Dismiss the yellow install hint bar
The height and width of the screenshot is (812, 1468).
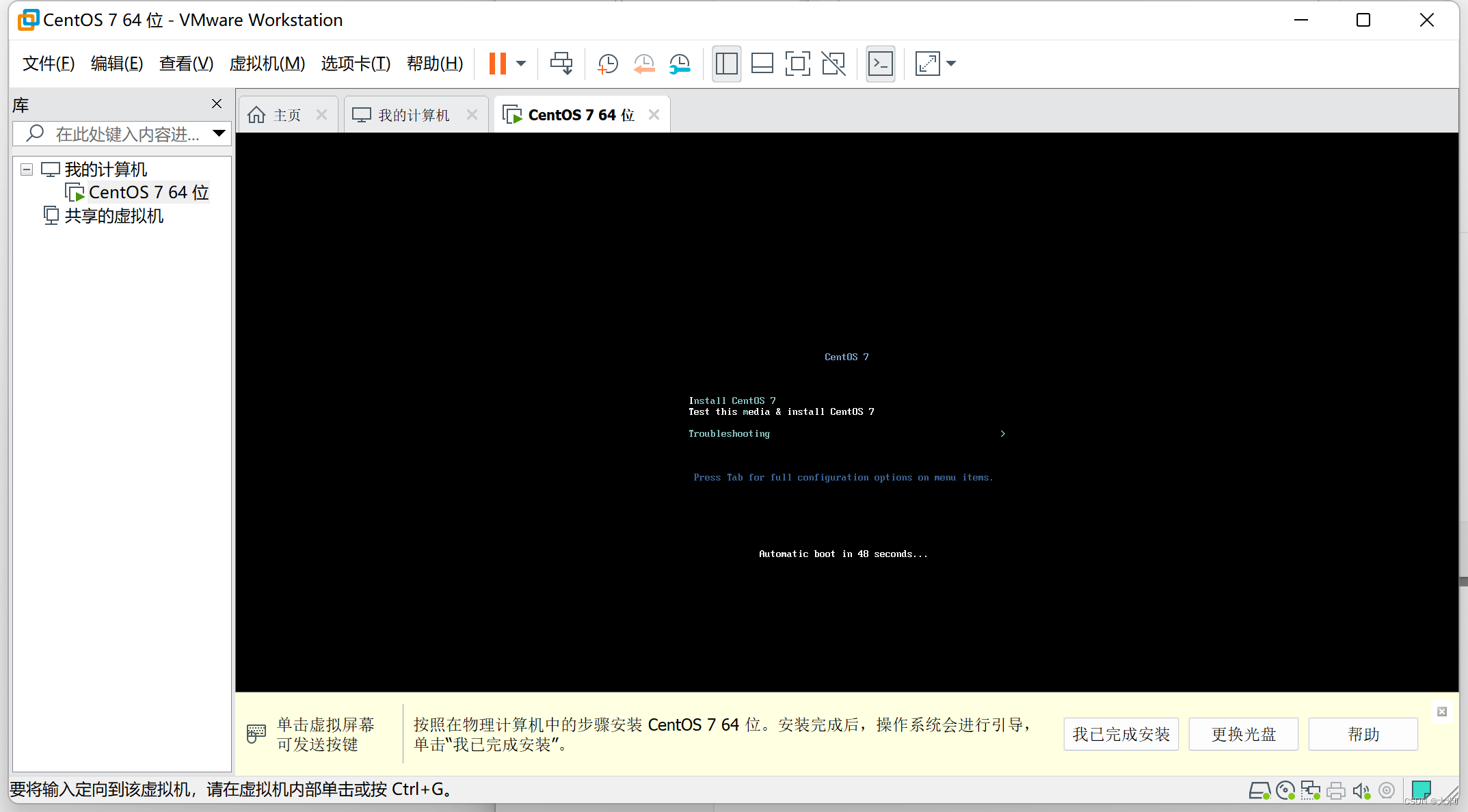click(x=1442, y=712)
